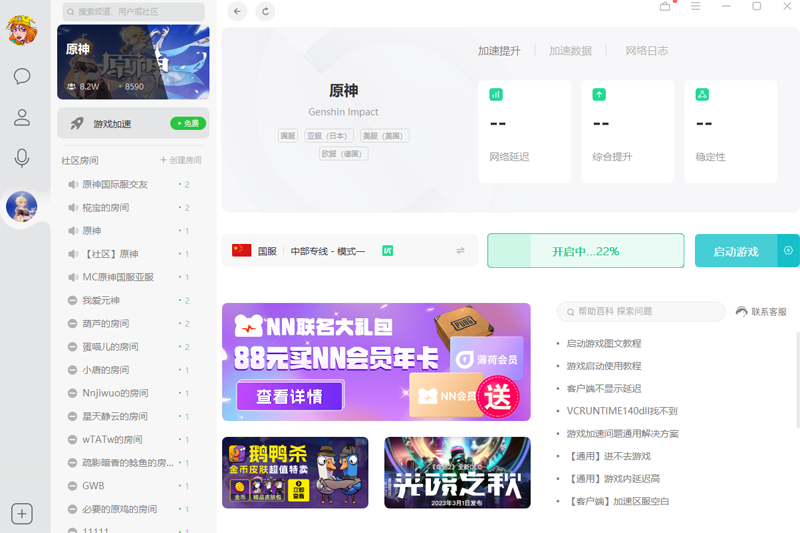This screenshot has height=533, width=800.
Task: Select the 欧服（德国）server tag
Action: [x=343, y=154]
